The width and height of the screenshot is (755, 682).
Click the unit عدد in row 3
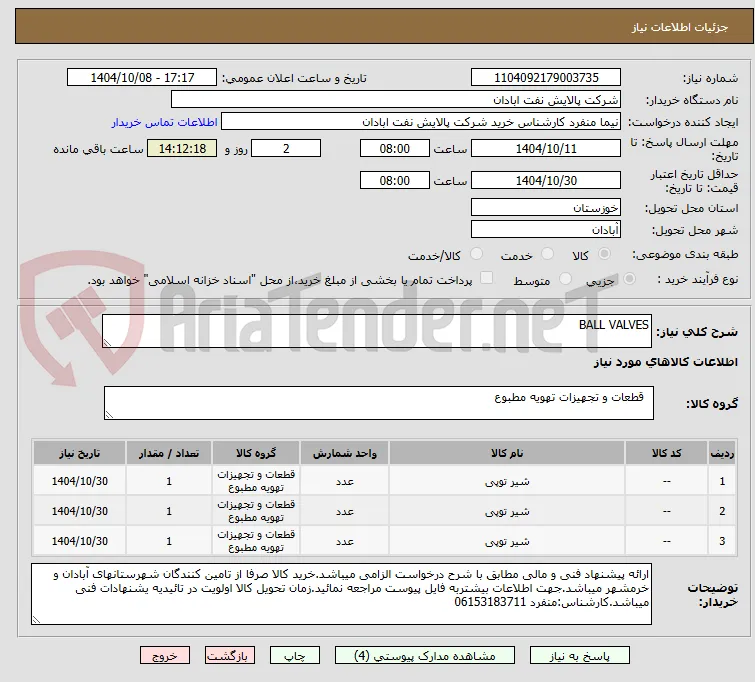[x=345, y=541]
